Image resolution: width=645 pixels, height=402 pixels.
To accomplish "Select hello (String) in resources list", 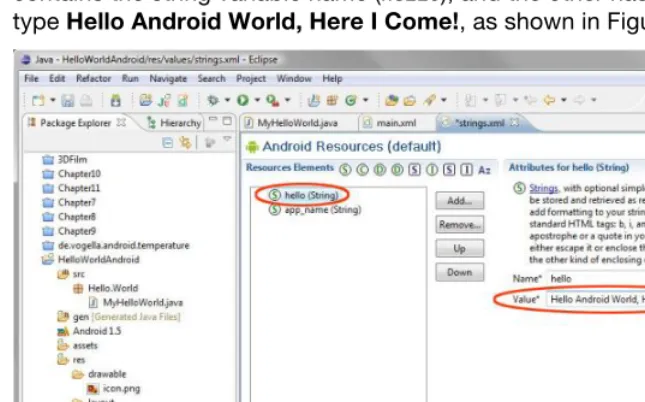I will pos(304,195).
